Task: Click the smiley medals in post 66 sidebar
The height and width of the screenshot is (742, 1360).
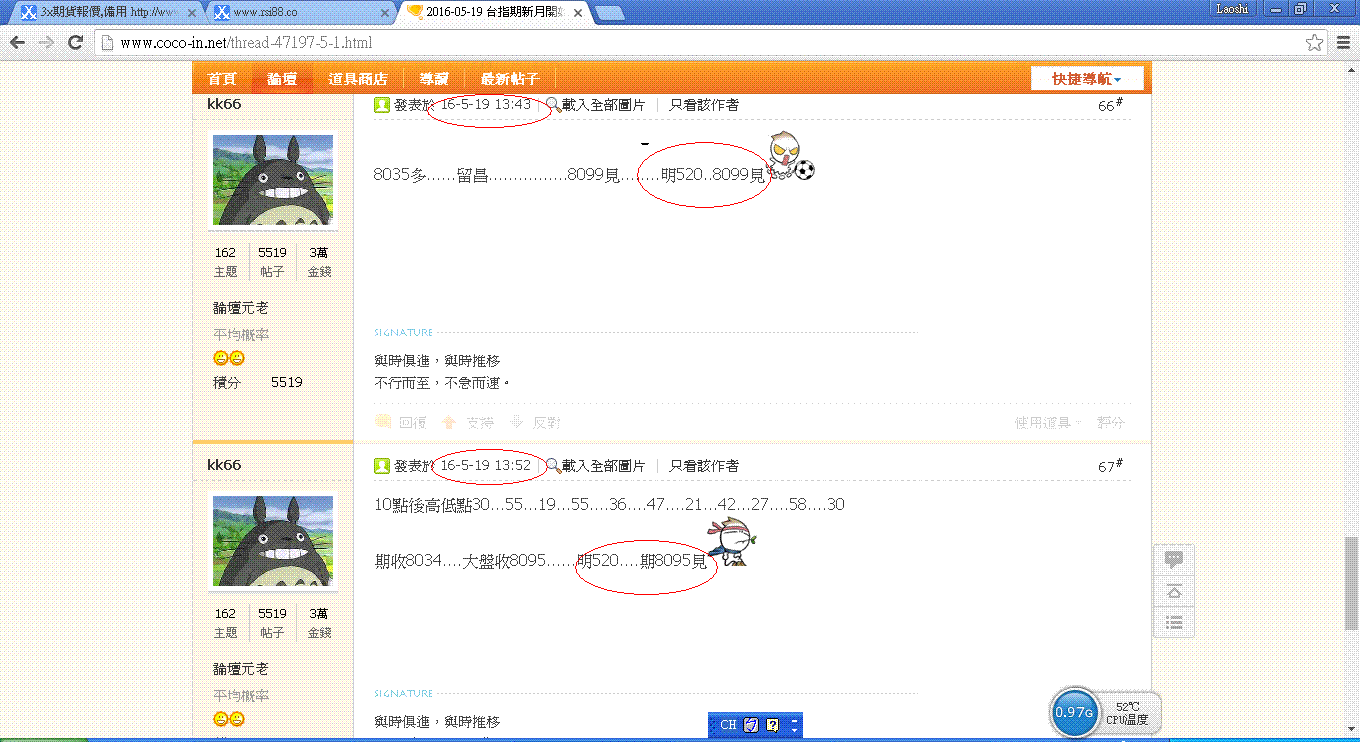Action: 229,358
